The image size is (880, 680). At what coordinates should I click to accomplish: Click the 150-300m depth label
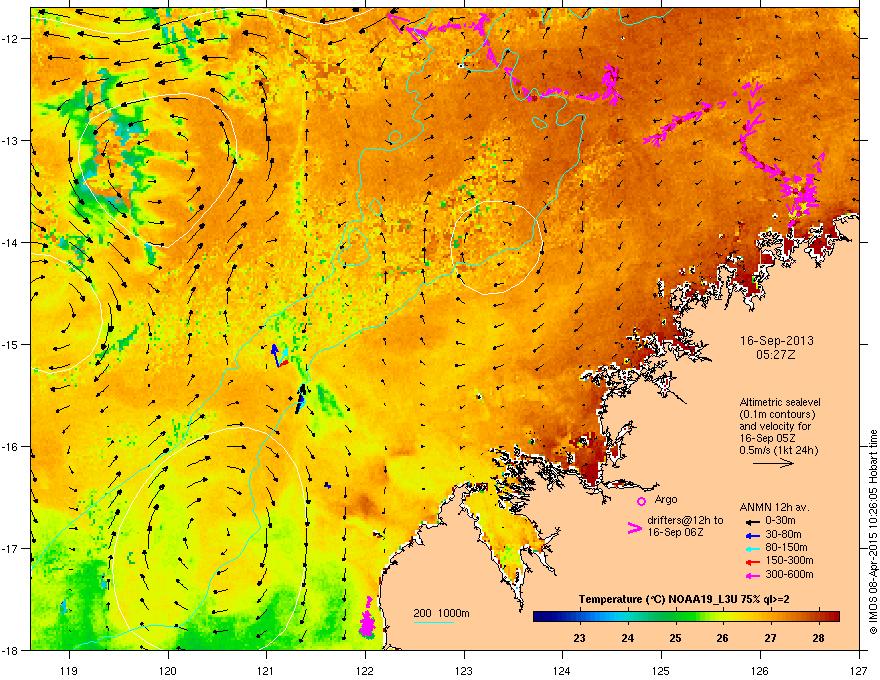tap(789, 560)
